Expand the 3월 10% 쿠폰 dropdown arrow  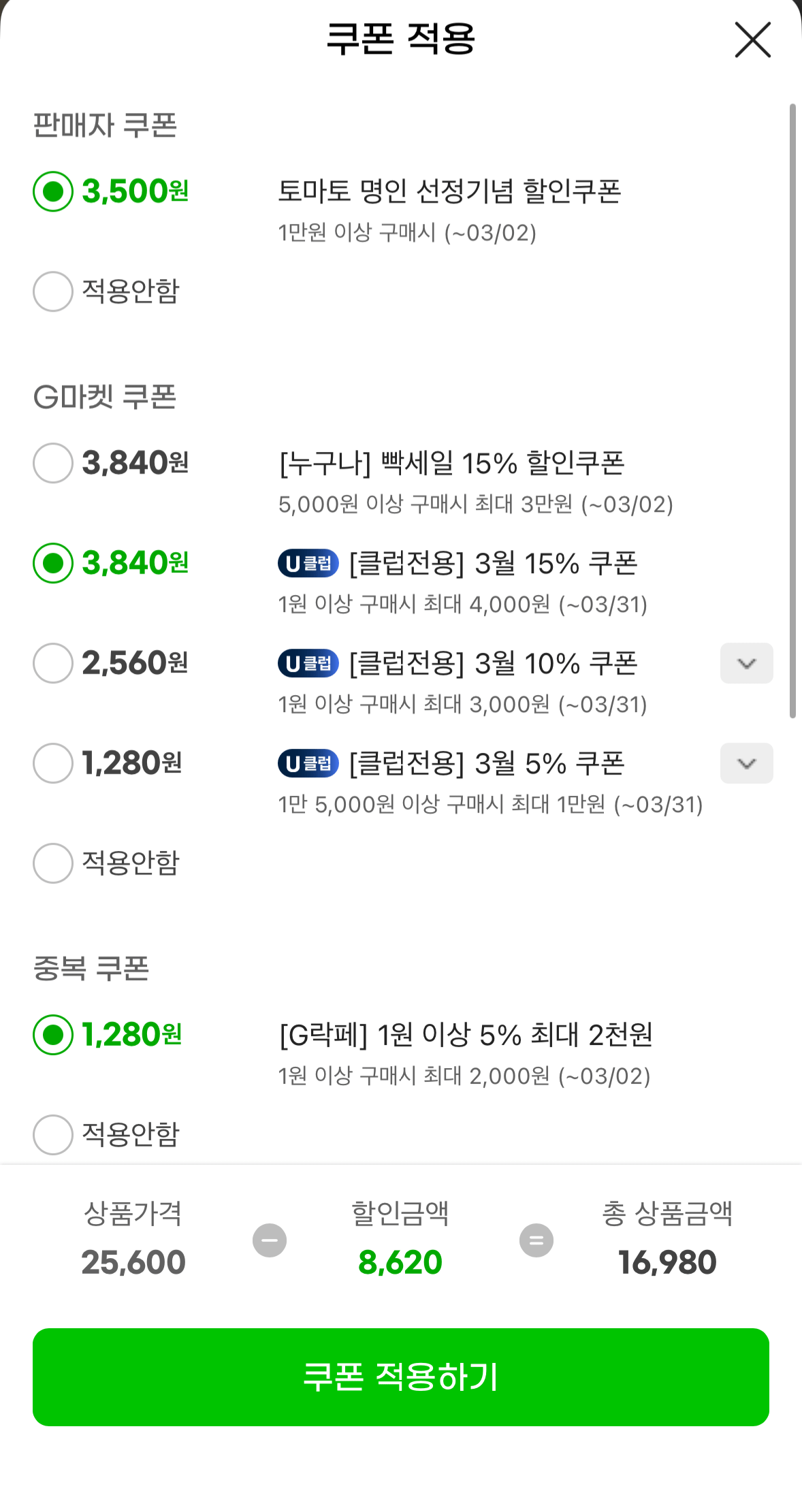[747, 664]
